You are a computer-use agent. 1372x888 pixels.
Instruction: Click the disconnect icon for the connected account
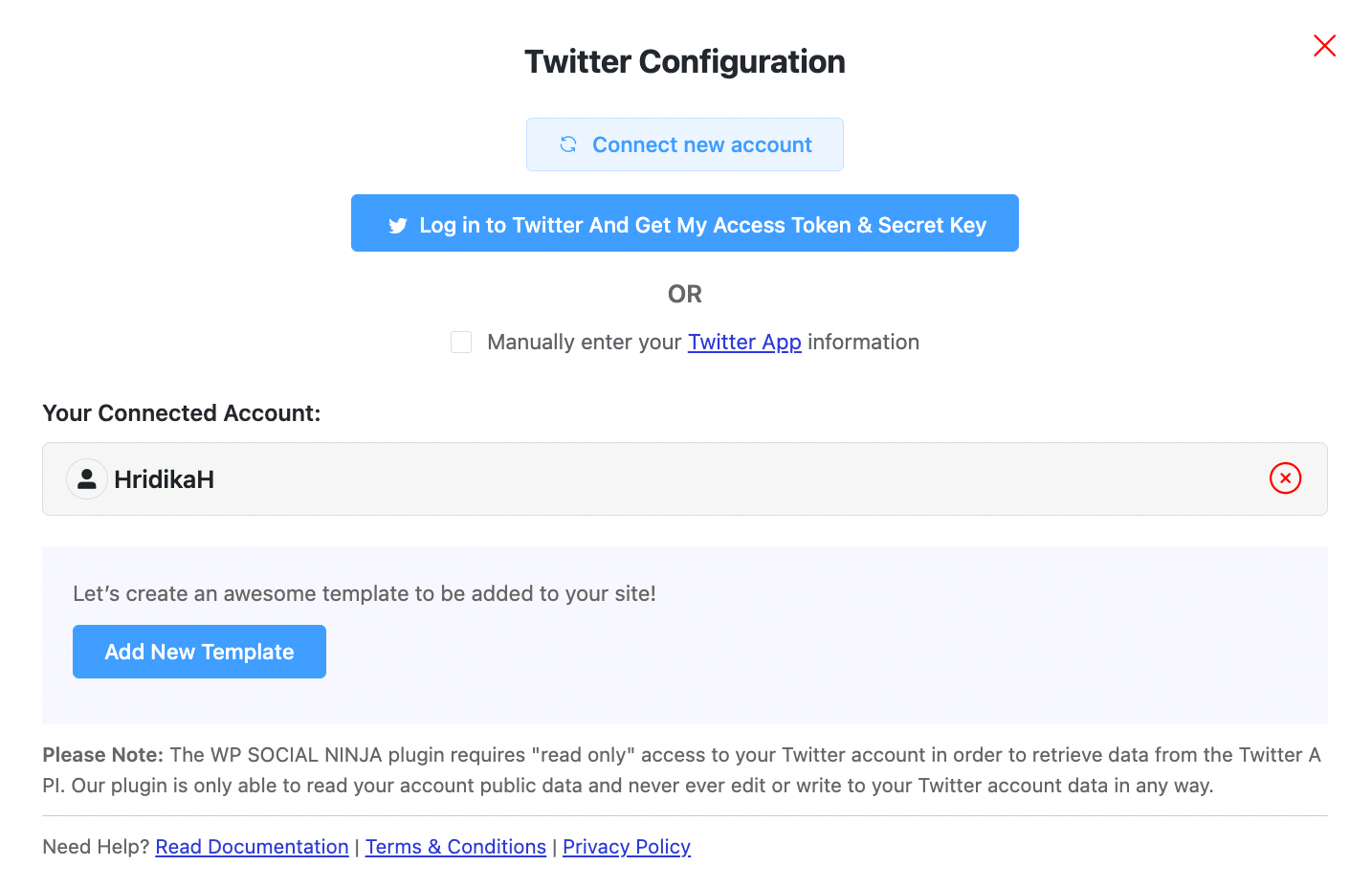pos(1285,478)
